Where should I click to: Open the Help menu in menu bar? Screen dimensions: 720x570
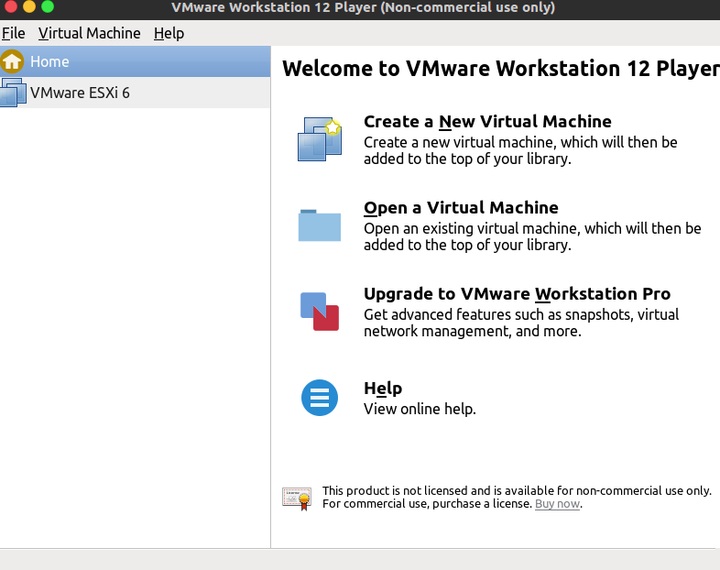[x=169, y=34]
